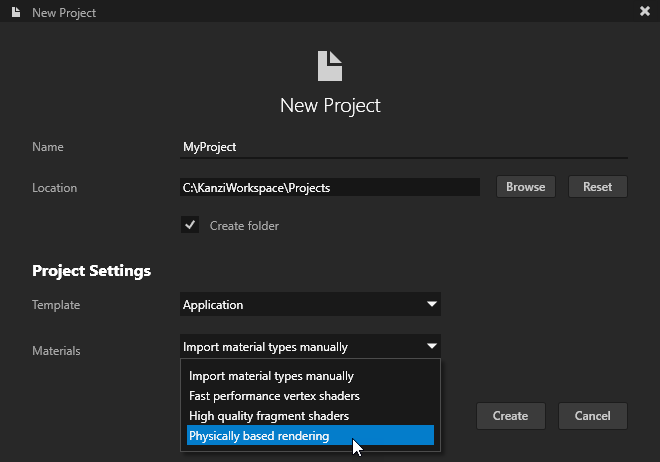Click the large New Project page icon
Viewport: 660px width, 462px height.
(x=329, y=66)
